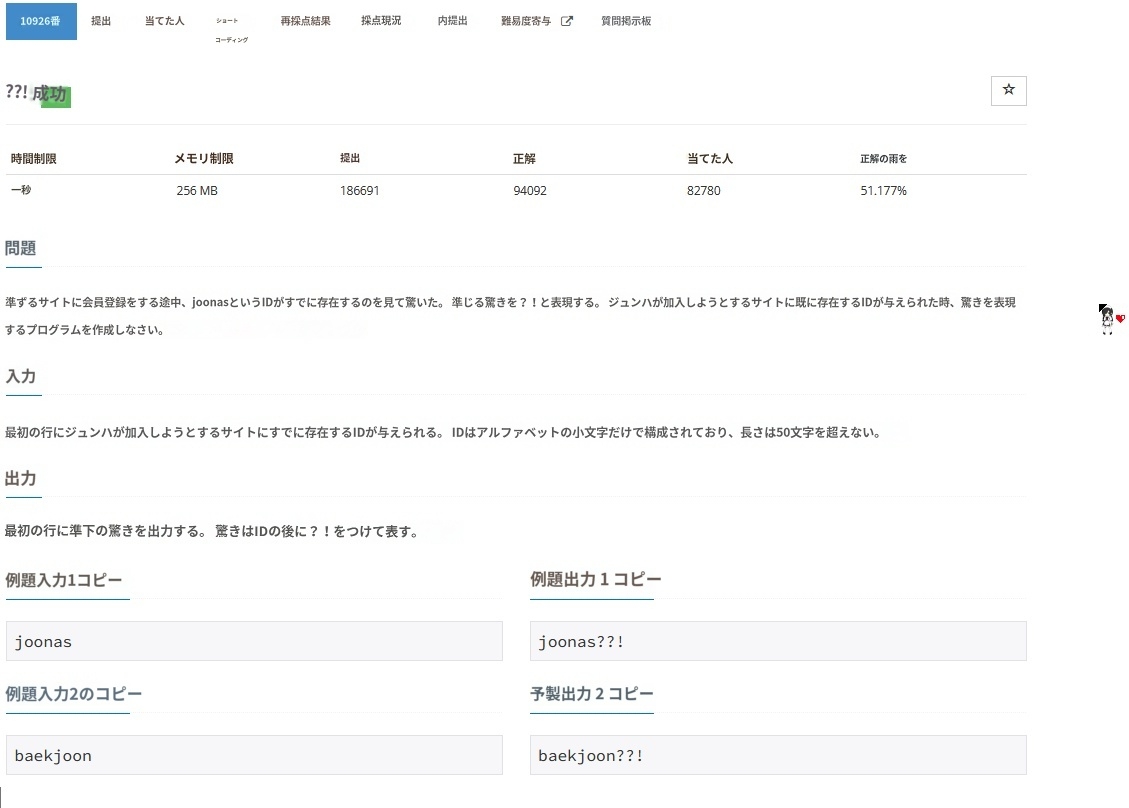Click the sample box containing joonas
The width and height of the screenshot is (1129, 808).
tap(254, 641)
